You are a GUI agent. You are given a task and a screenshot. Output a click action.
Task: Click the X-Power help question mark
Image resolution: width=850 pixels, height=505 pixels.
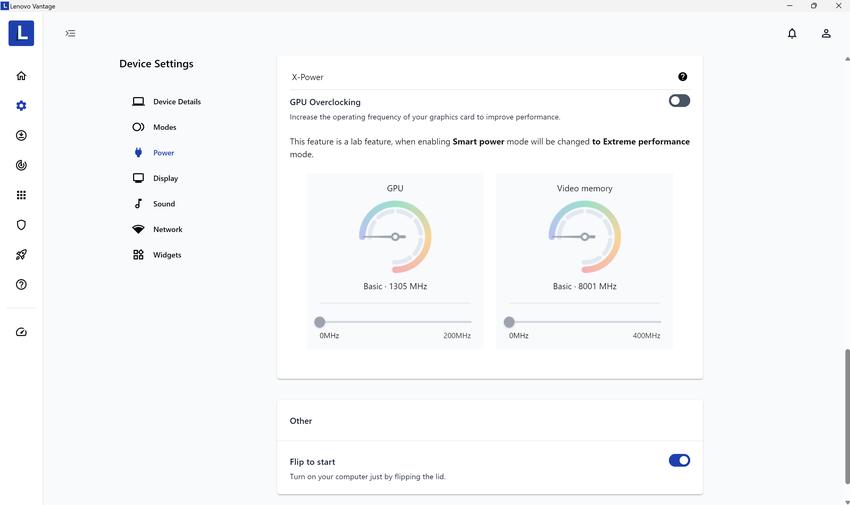pyautogui.click(x=683, y=77)
